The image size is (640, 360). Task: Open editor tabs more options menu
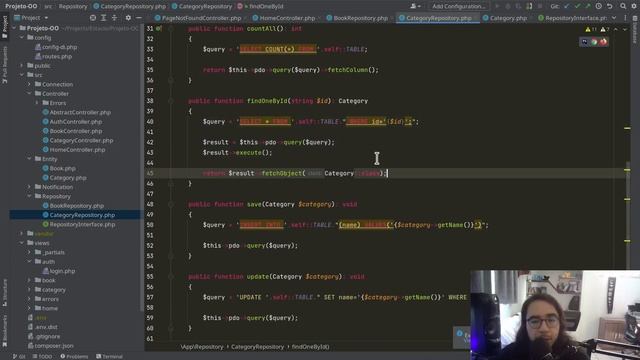[x=625, y=18]
